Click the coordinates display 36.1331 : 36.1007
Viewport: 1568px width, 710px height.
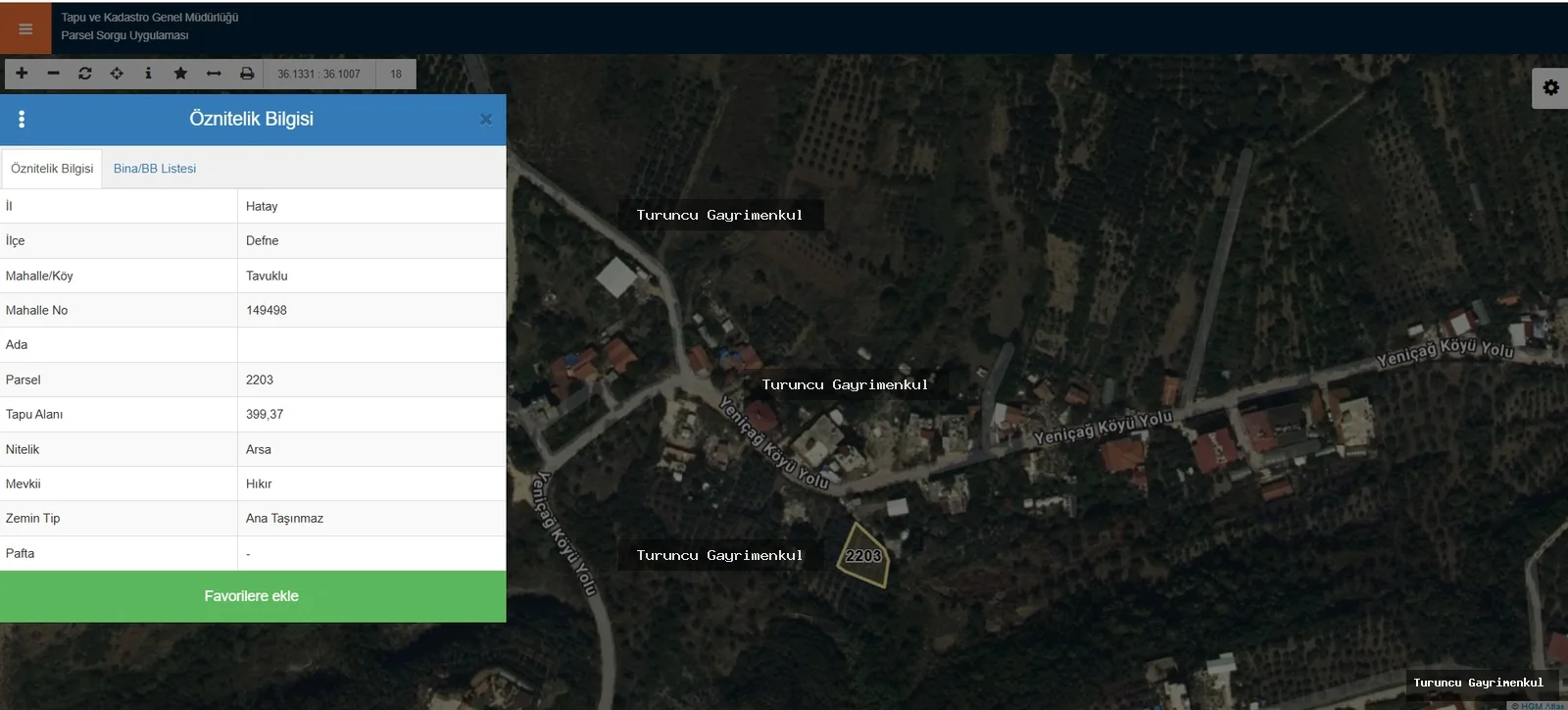[x=318, y=75]
